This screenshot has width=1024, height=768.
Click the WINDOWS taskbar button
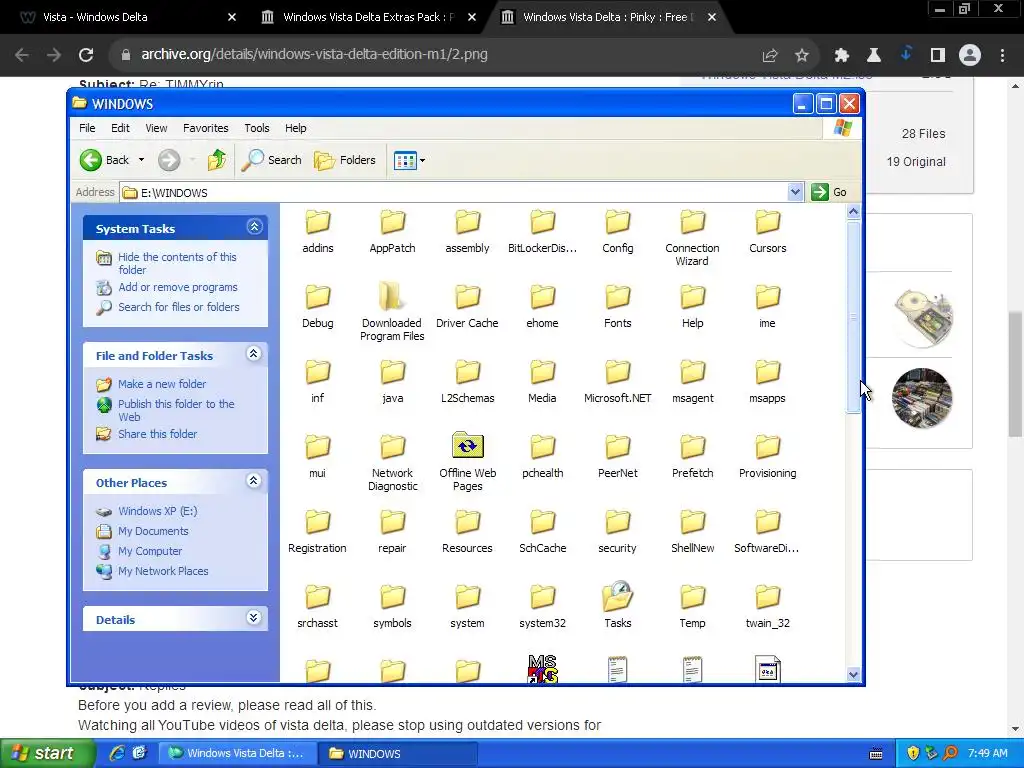[398, 753]
